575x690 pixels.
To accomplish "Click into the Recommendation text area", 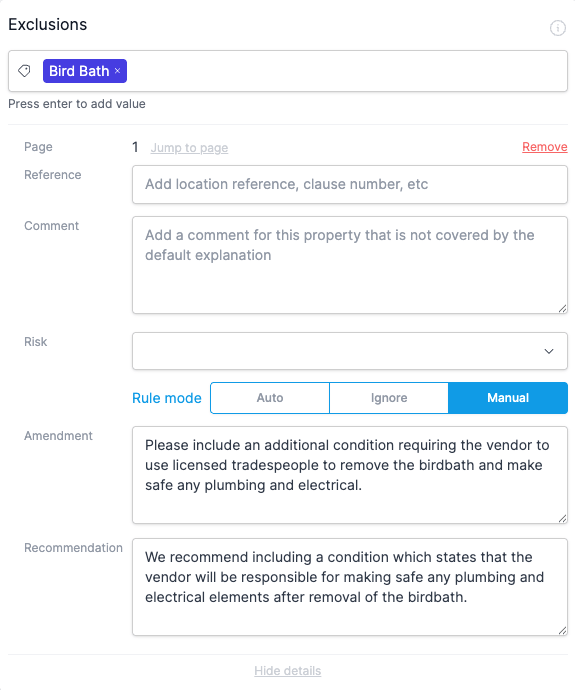I will tap(350, 587).
